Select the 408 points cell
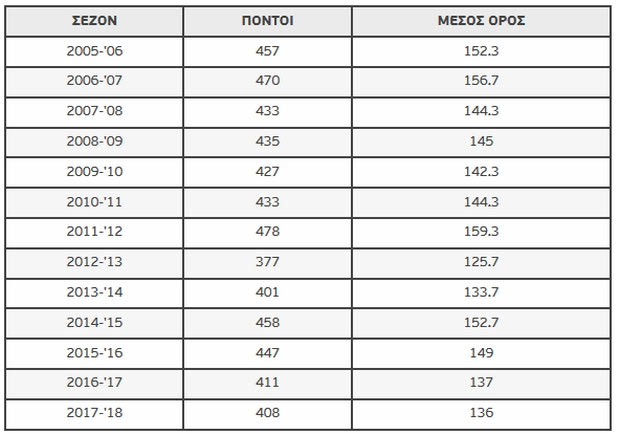The width and height of the screenshot is (620, 435). pyautogui.click(x=268, y=414)
